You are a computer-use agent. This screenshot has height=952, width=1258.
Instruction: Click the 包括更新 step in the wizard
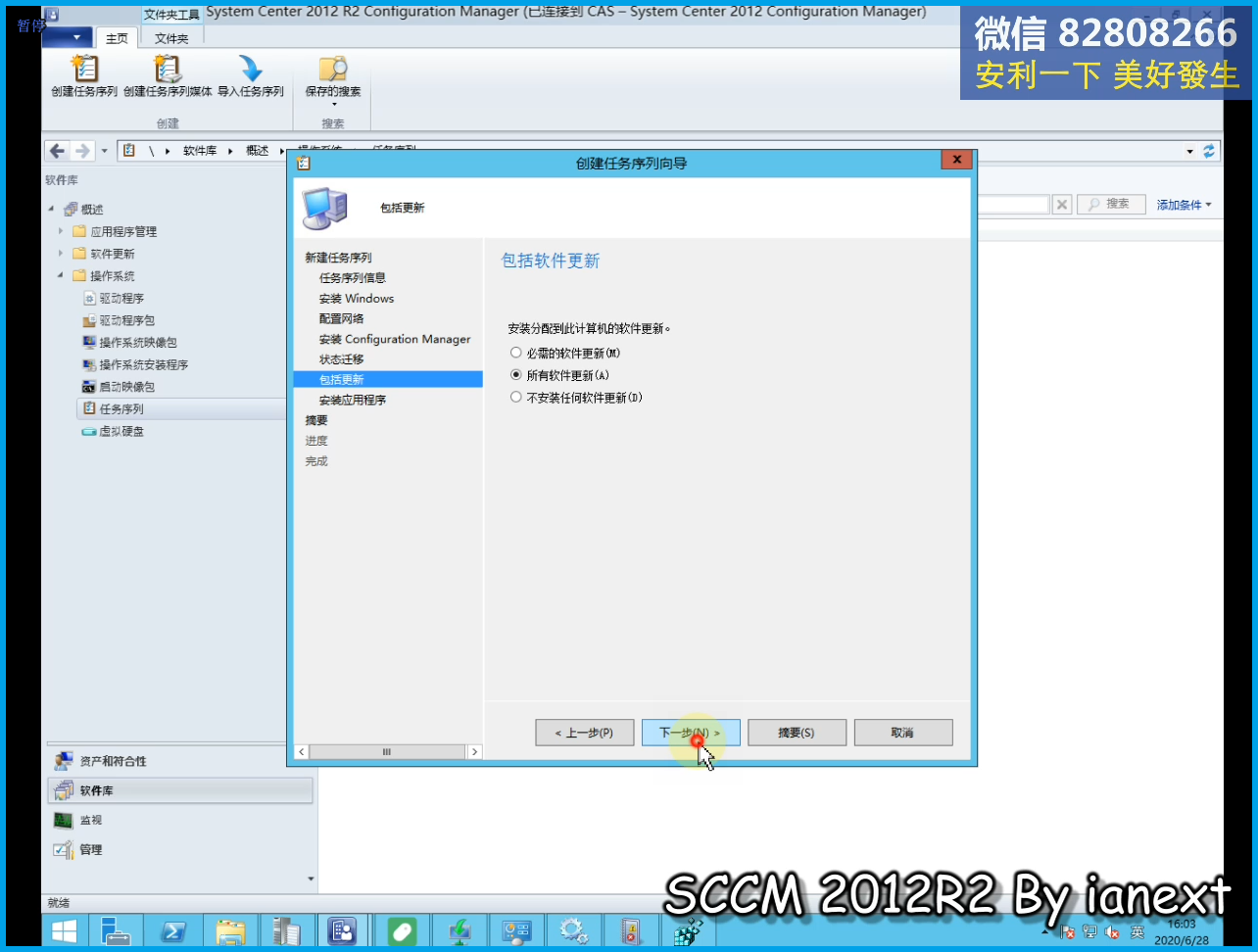click(388, 380)
